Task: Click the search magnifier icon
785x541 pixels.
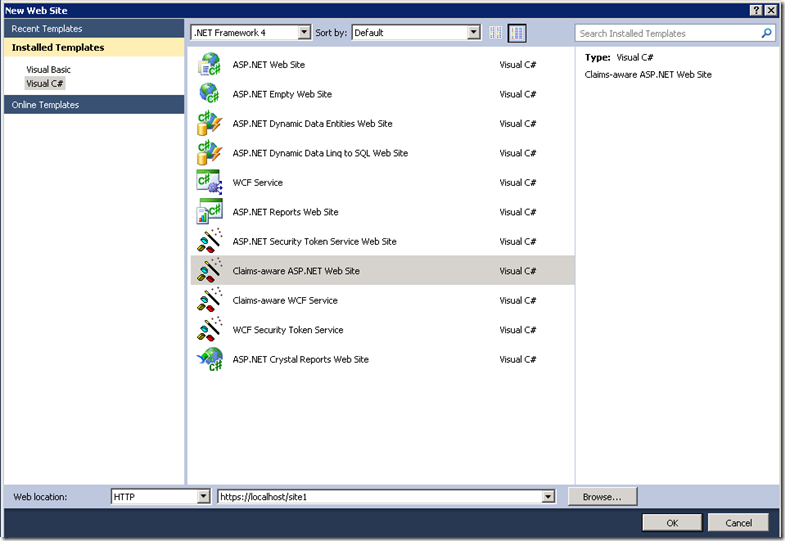Action: [766, 34]
